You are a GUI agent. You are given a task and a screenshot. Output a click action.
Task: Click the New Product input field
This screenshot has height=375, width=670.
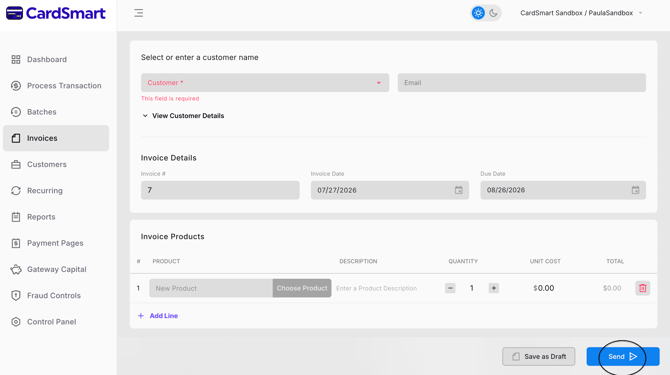211,288
